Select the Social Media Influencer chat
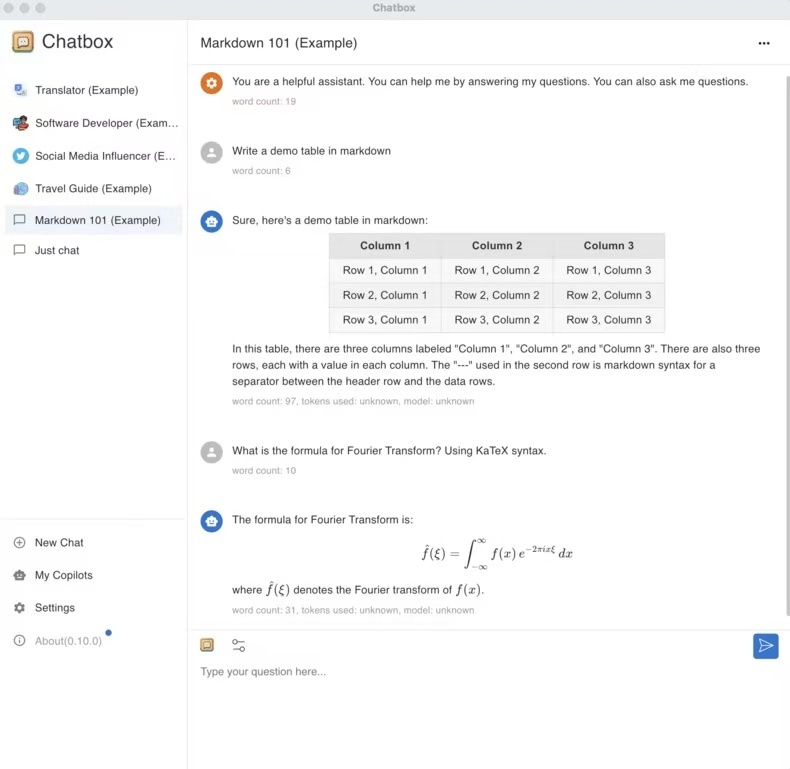 click(94, 156)
